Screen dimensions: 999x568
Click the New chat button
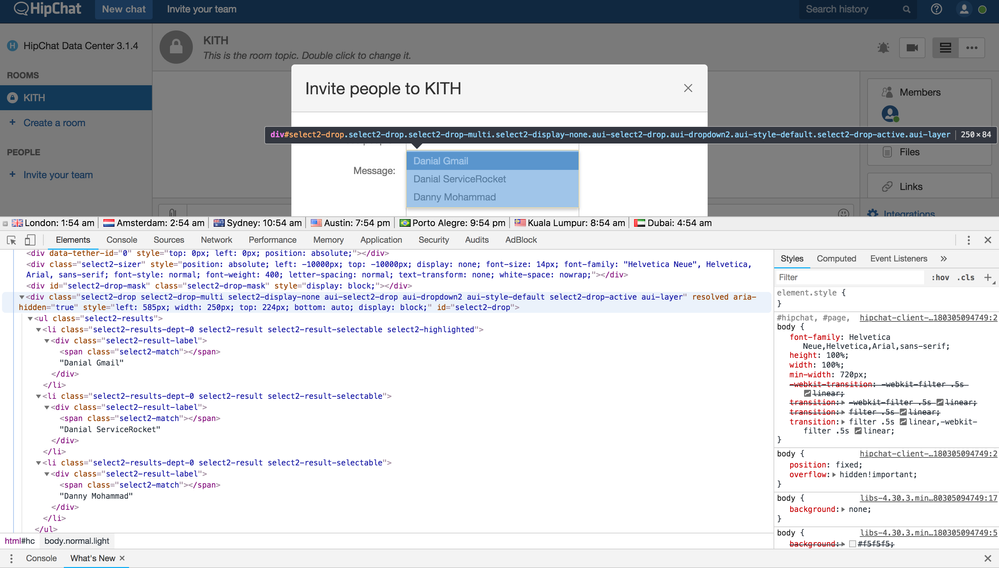point(124,10)
